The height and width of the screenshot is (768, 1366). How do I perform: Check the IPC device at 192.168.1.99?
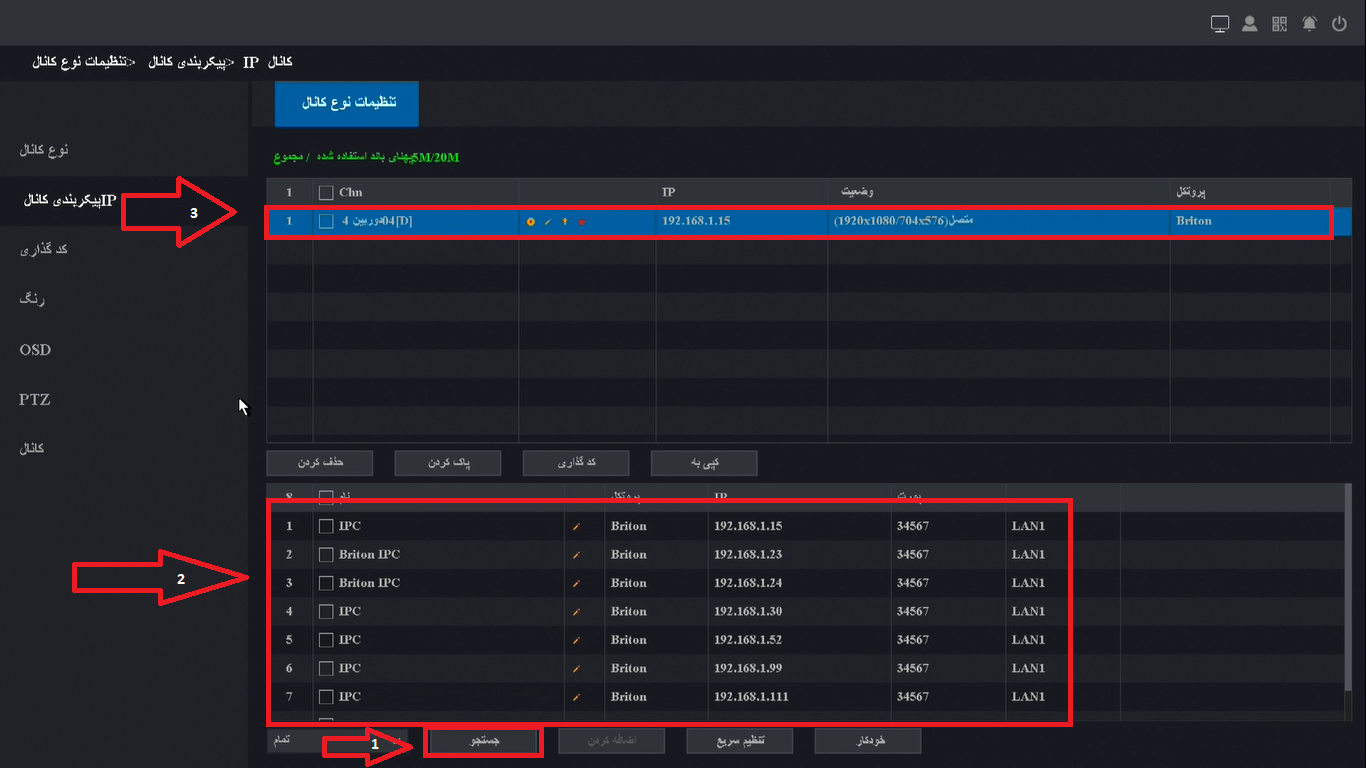pos(326,668)
